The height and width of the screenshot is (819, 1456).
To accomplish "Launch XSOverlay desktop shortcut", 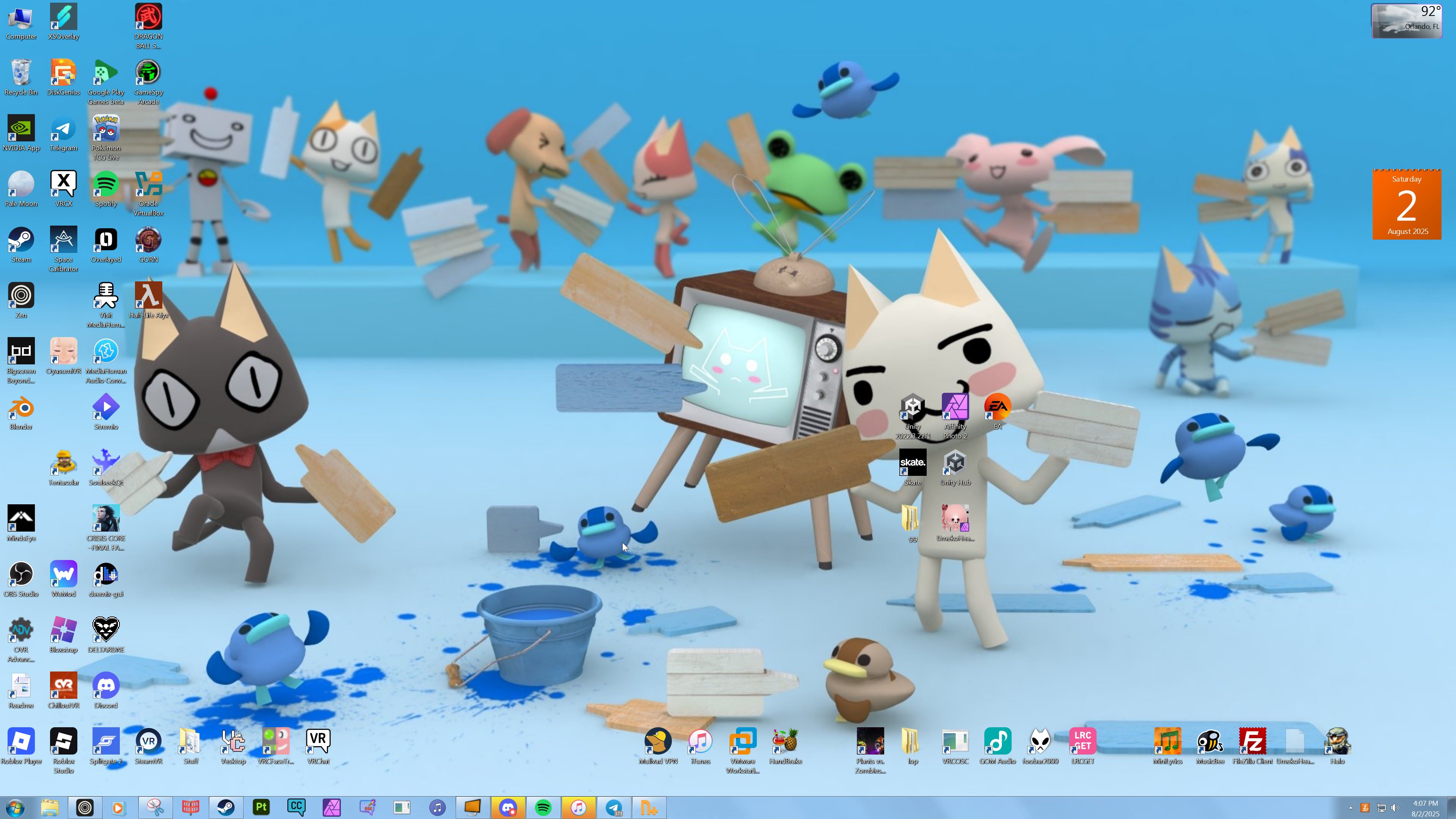I will 63,22.
